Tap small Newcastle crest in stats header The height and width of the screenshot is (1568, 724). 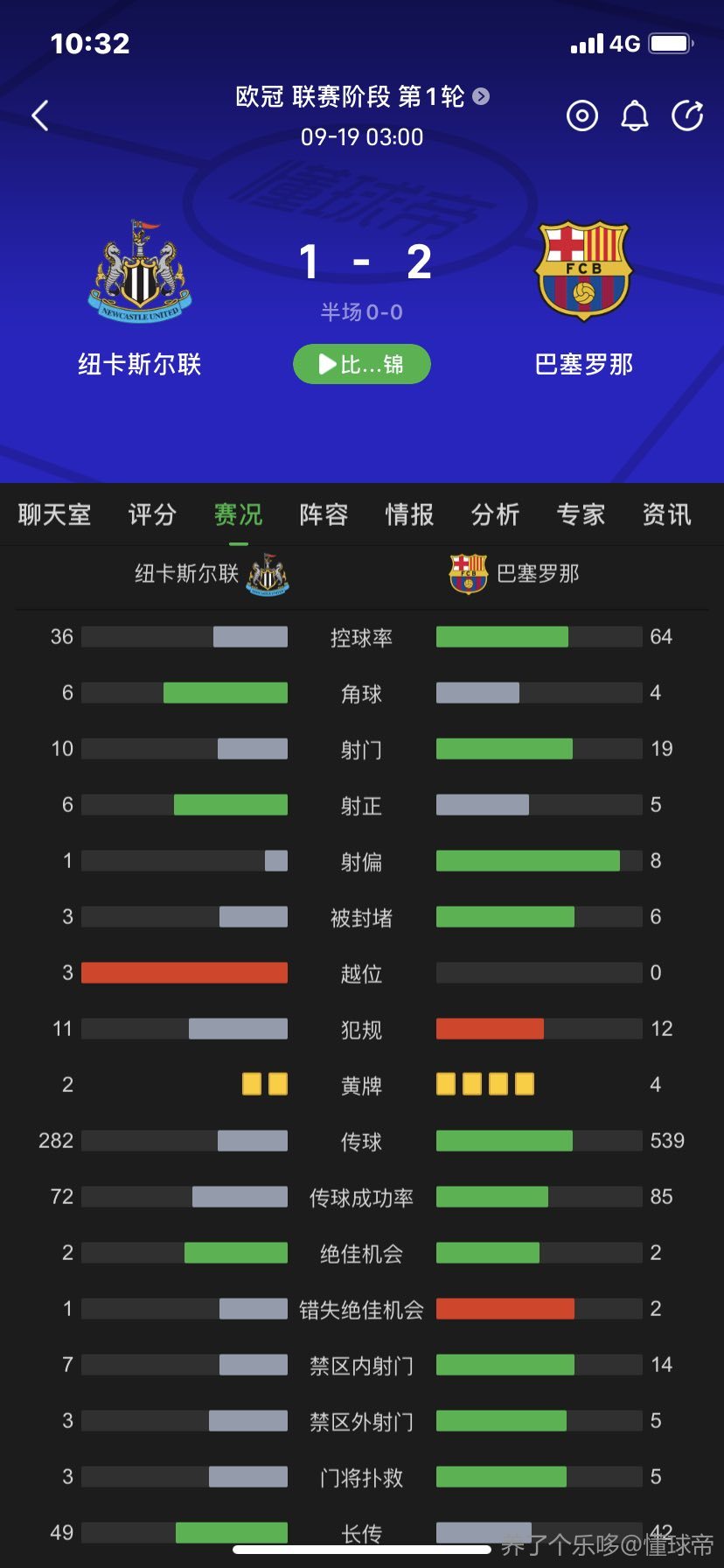pos(268,574)
